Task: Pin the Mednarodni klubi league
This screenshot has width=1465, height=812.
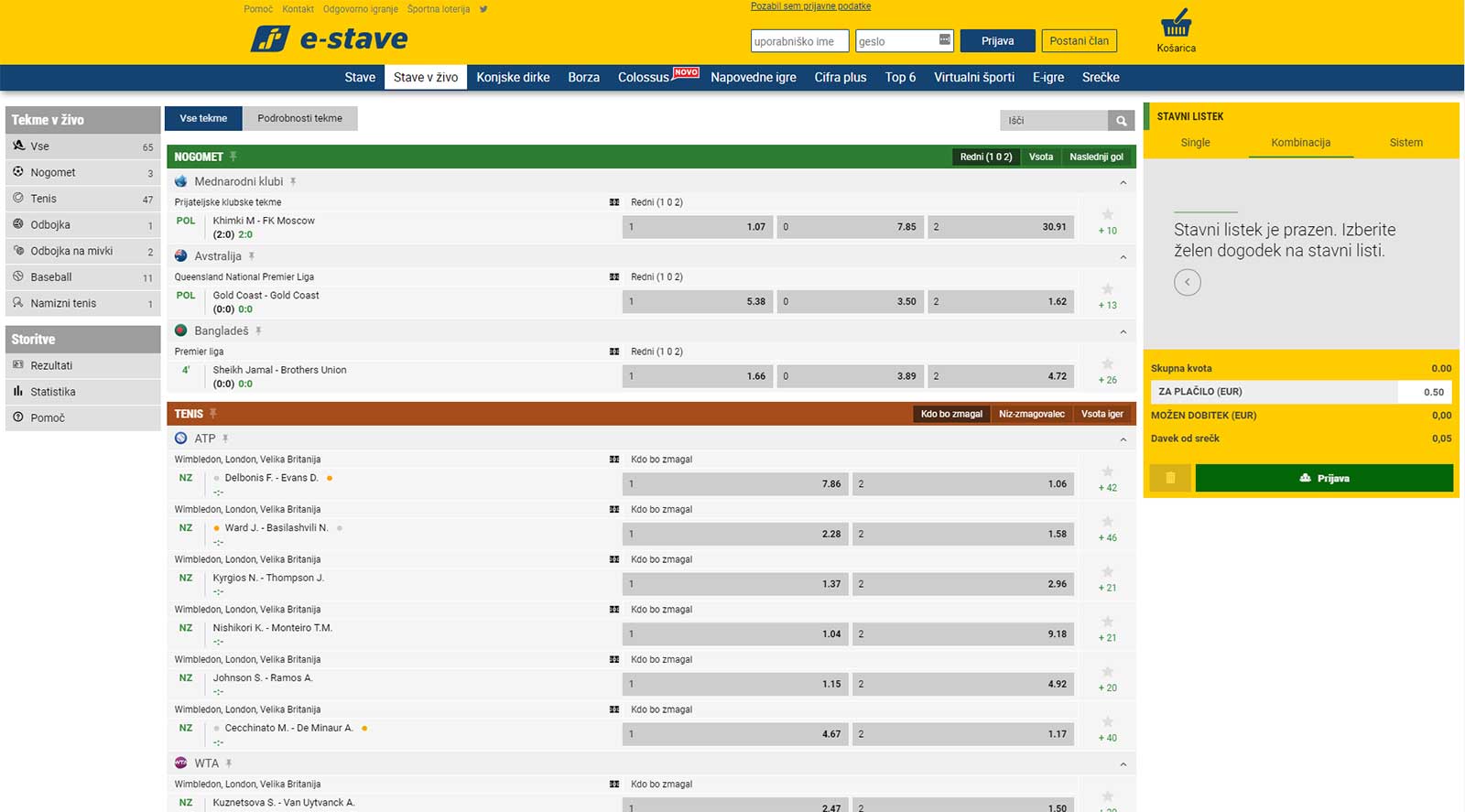Action: pos(293,181)
